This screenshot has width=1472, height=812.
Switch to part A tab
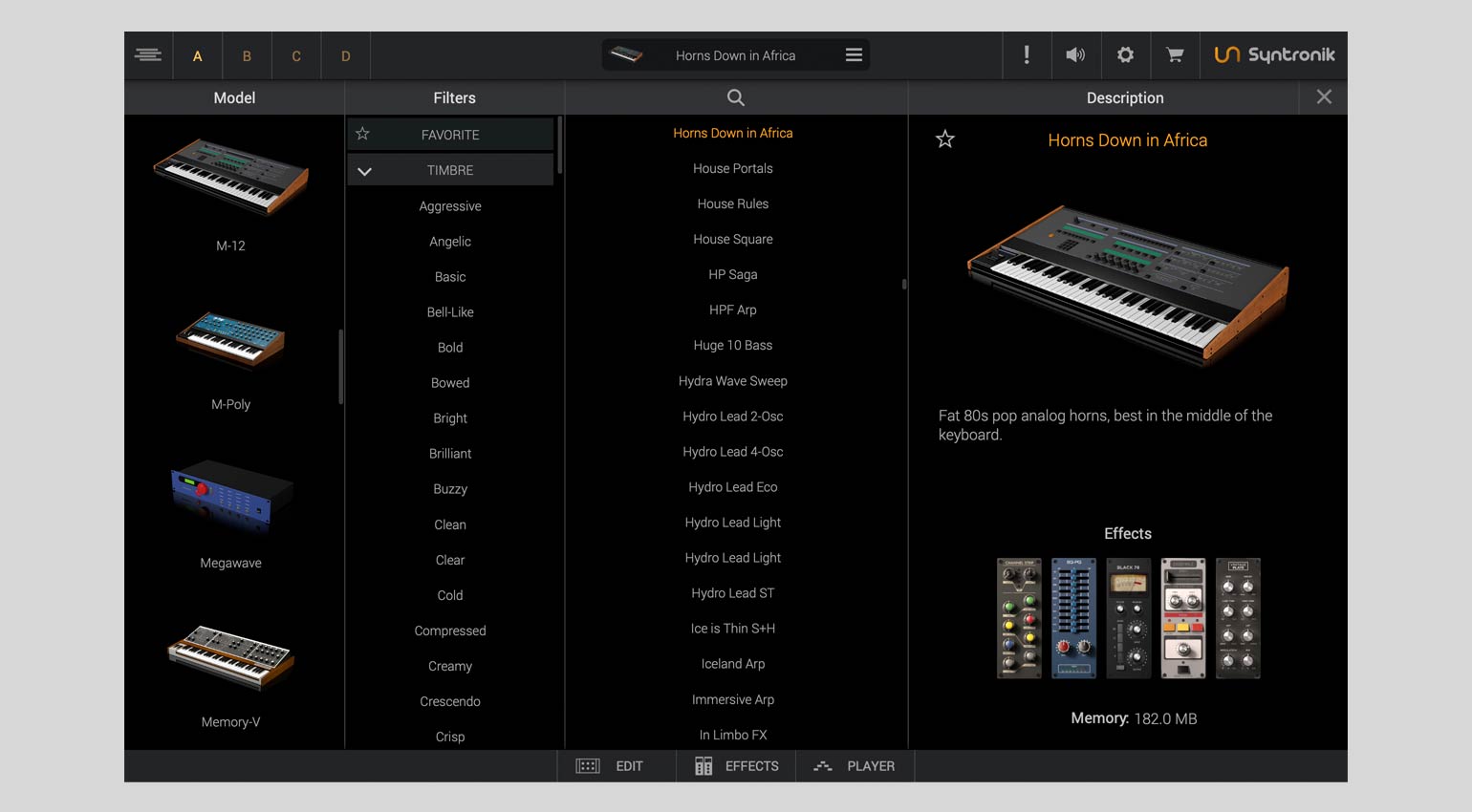point(198,55)
